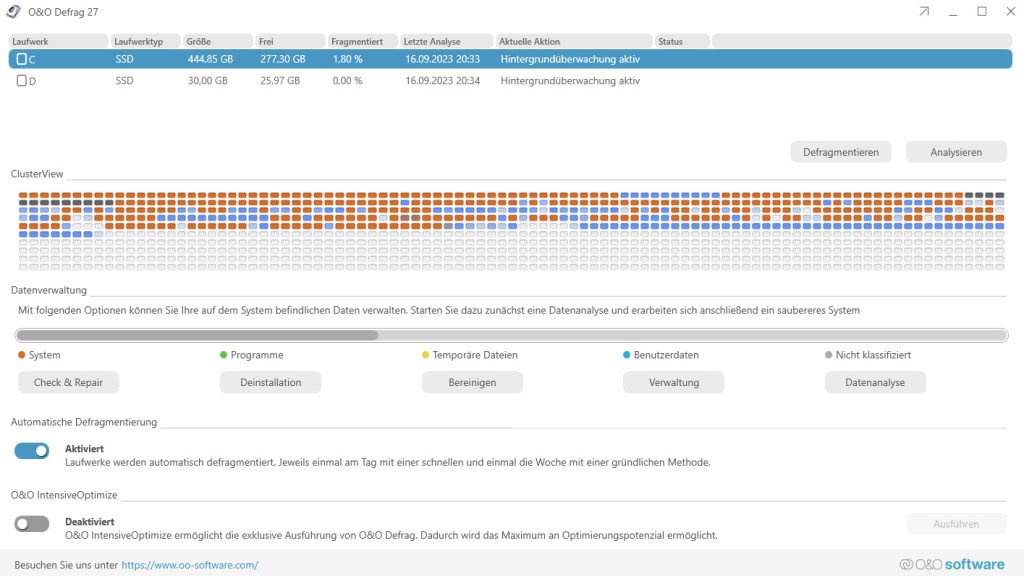This screenshot has width=1024, height=576.
Task: Open Check & Repair
Action: (68, 382)
